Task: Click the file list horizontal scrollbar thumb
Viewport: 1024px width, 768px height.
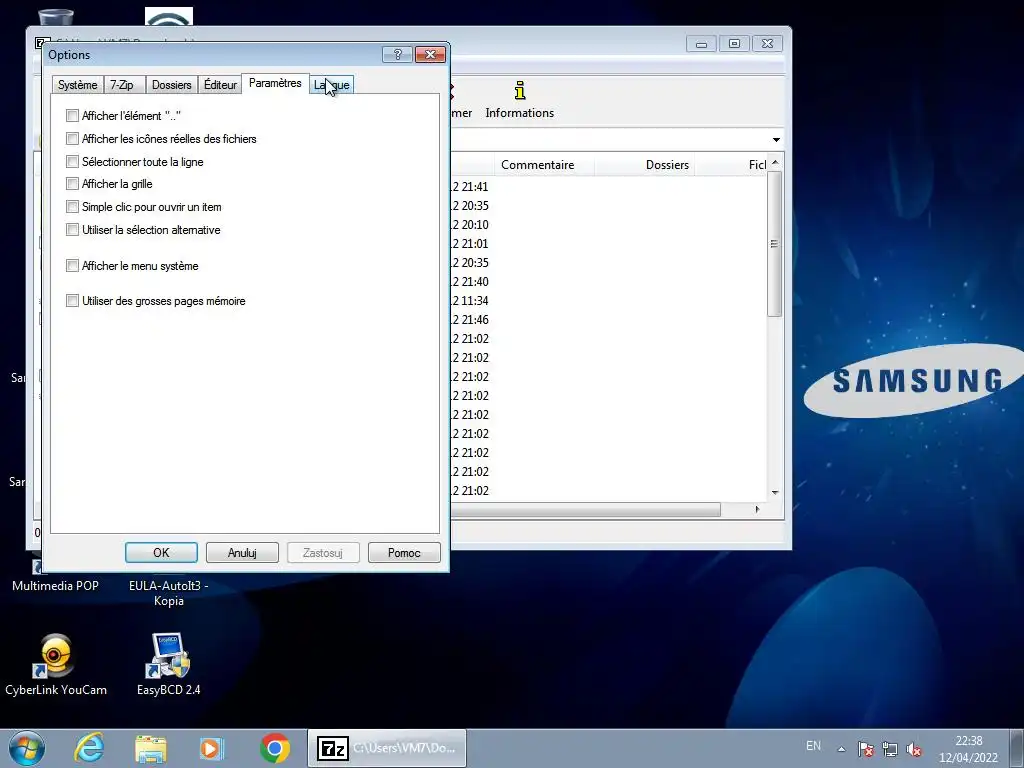Action: click(x=586, y=509)
